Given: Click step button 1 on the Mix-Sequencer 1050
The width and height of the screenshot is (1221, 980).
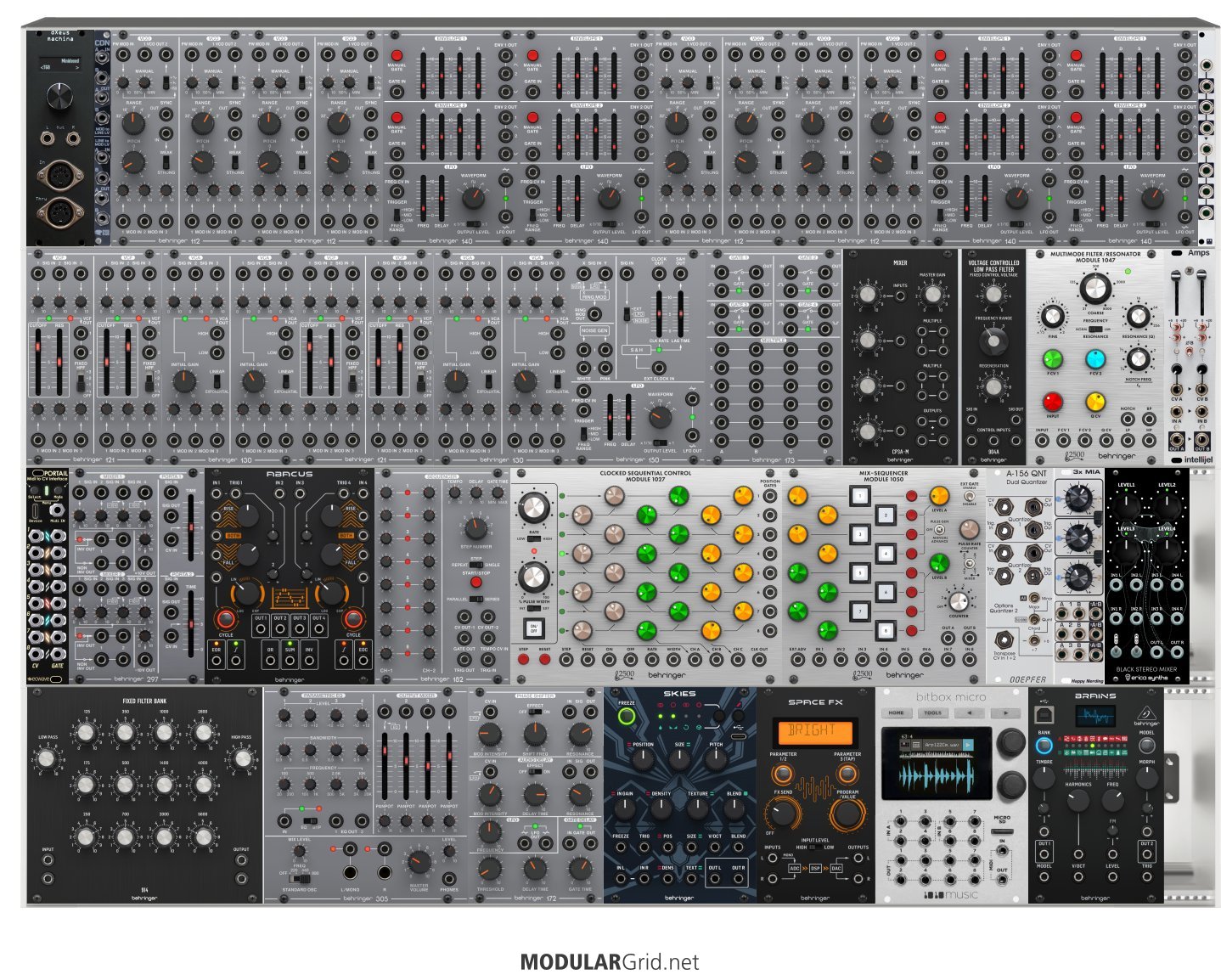Looking at the screenshot, I should (861, 497).
